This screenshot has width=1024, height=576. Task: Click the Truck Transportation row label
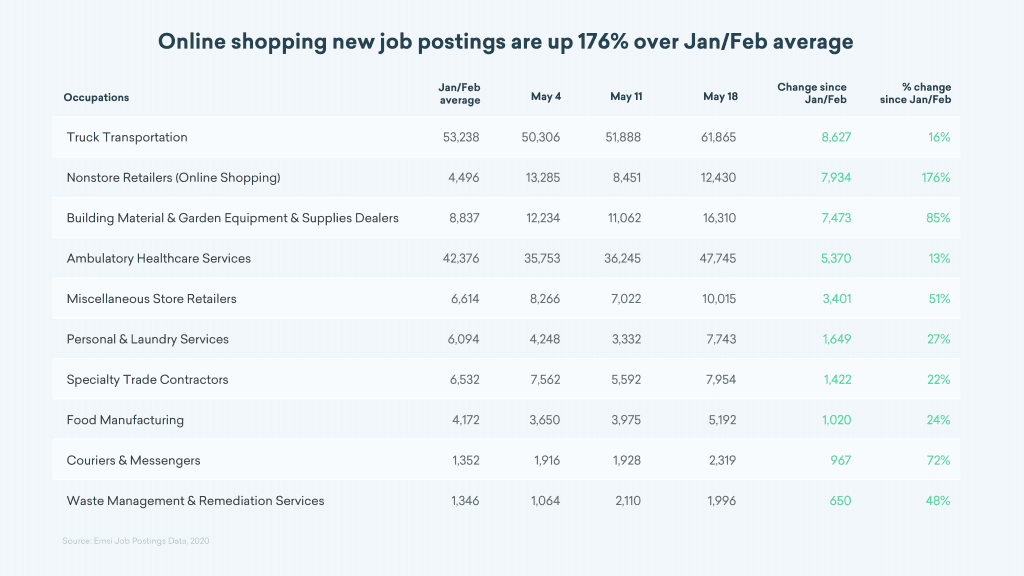click(x=127, y=137)
